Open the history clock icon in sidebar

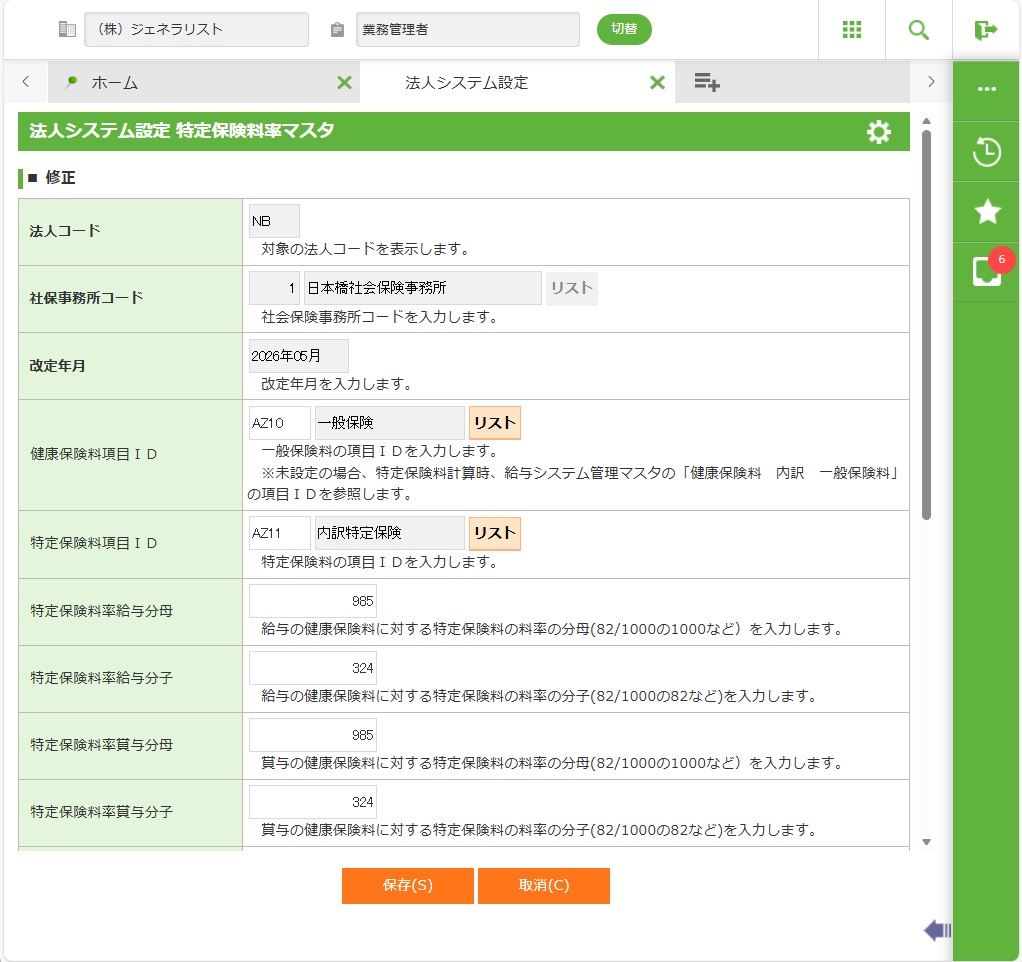point(987,152)
